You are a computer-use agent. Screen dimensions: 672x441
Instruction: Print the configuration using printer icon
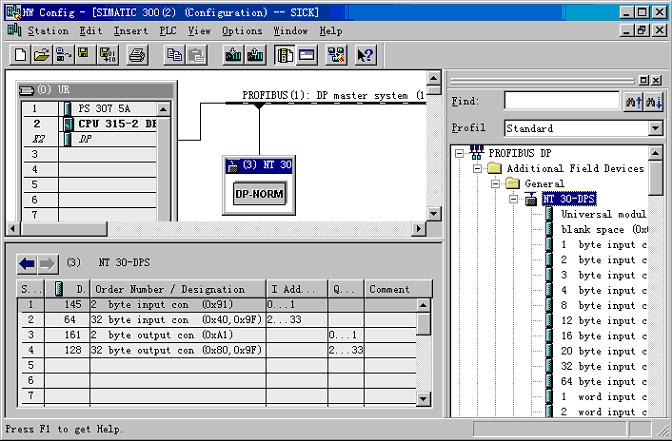coord(137,55)
